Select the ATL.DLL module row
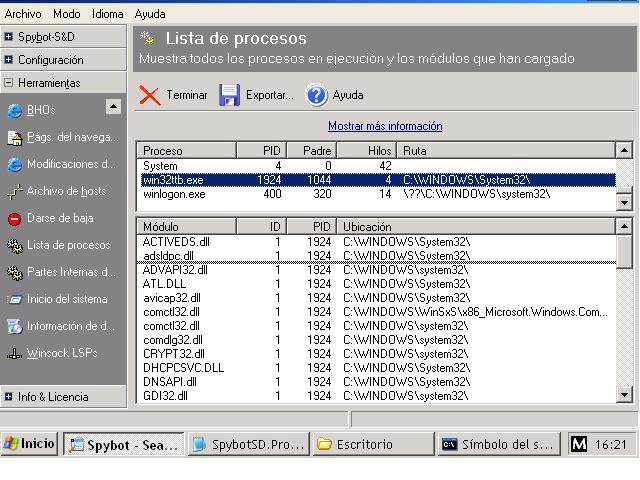Screen dimensions: 640x480 [x=376, y=284]
